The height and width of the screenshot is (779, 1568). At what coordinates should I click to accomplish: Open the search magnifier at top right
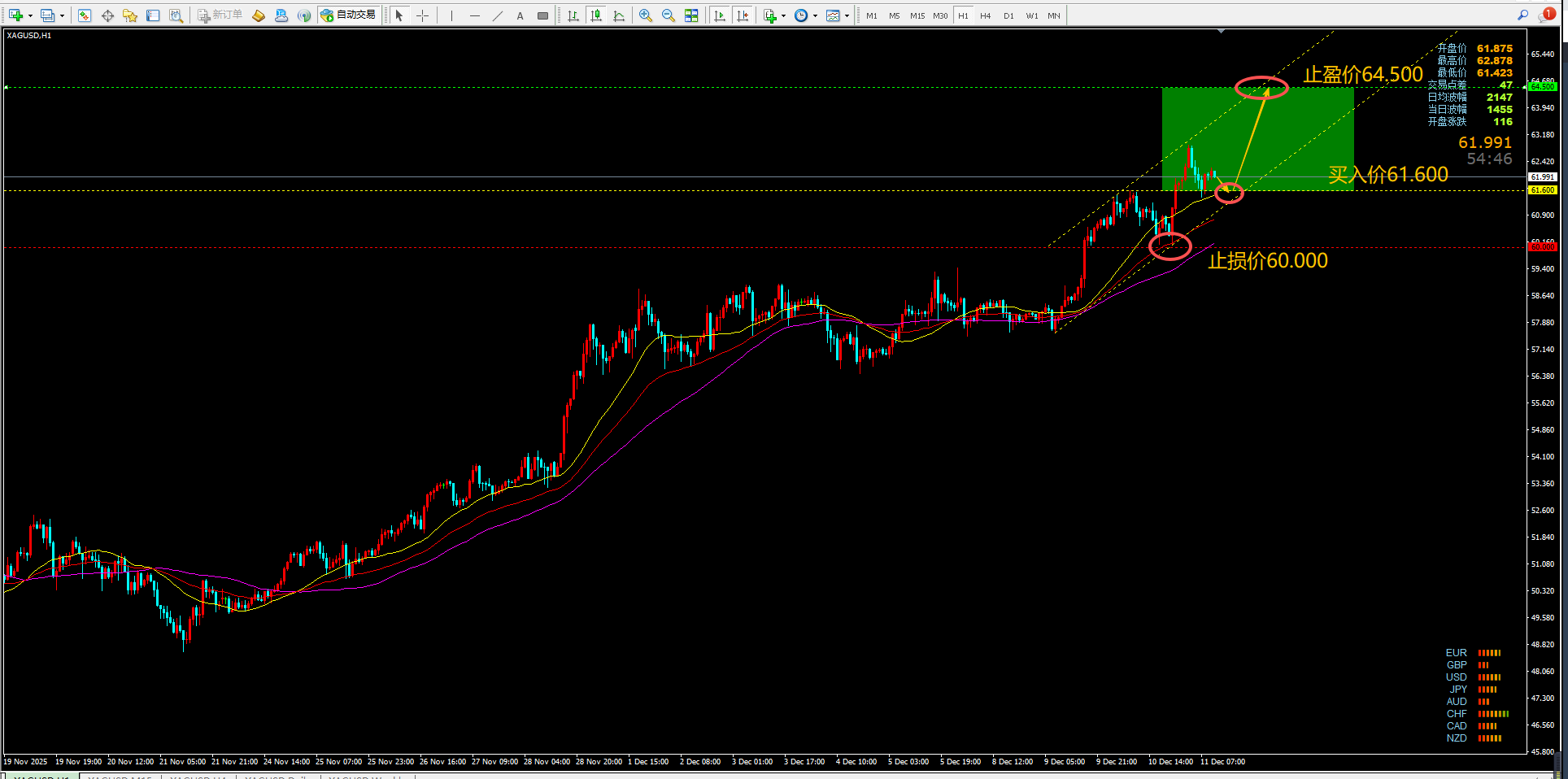pyautogui.click(x=1522, y=15)
